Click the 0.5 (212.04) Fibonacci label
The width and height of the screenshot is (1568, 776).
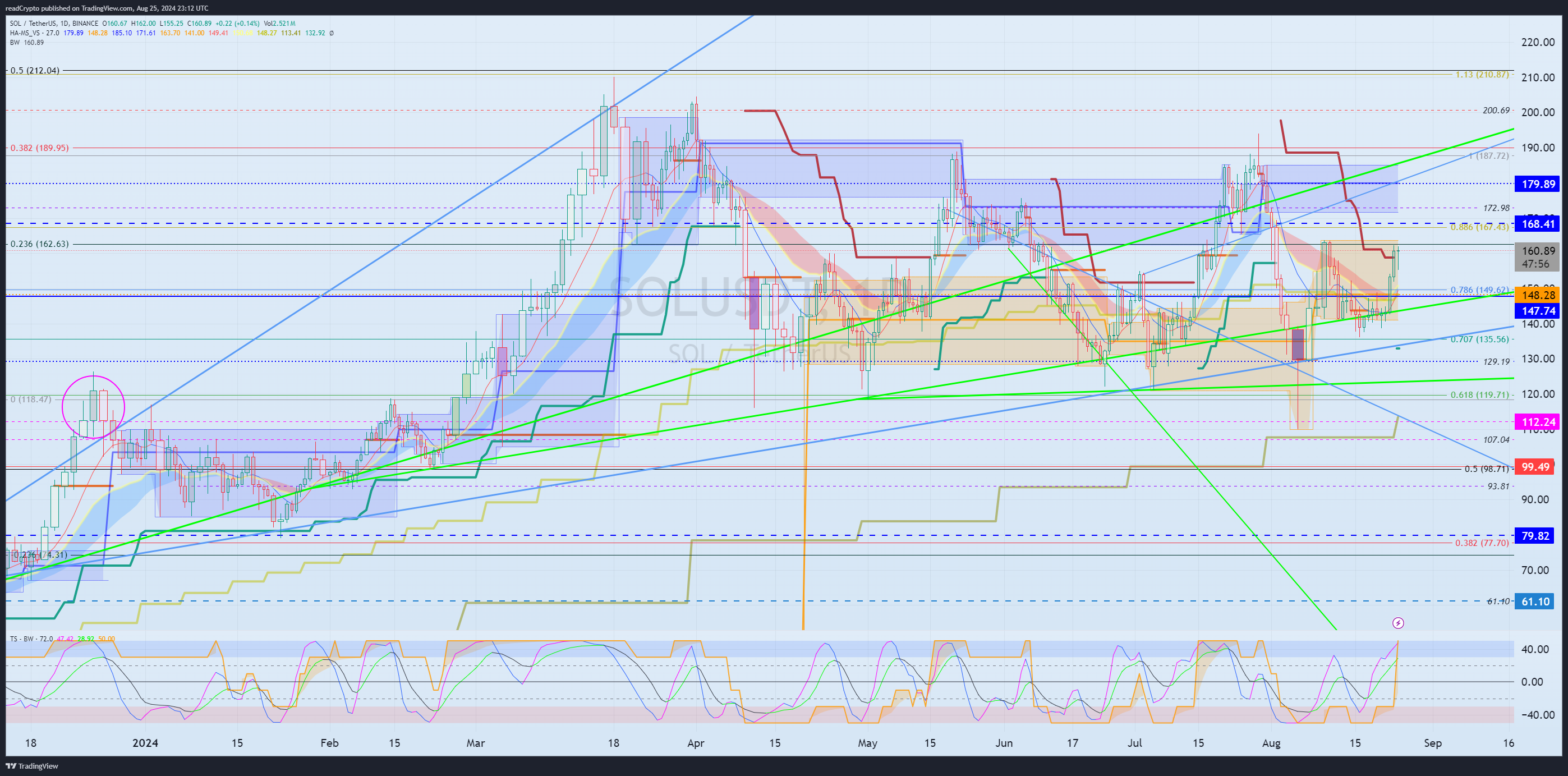coord(35,71)
